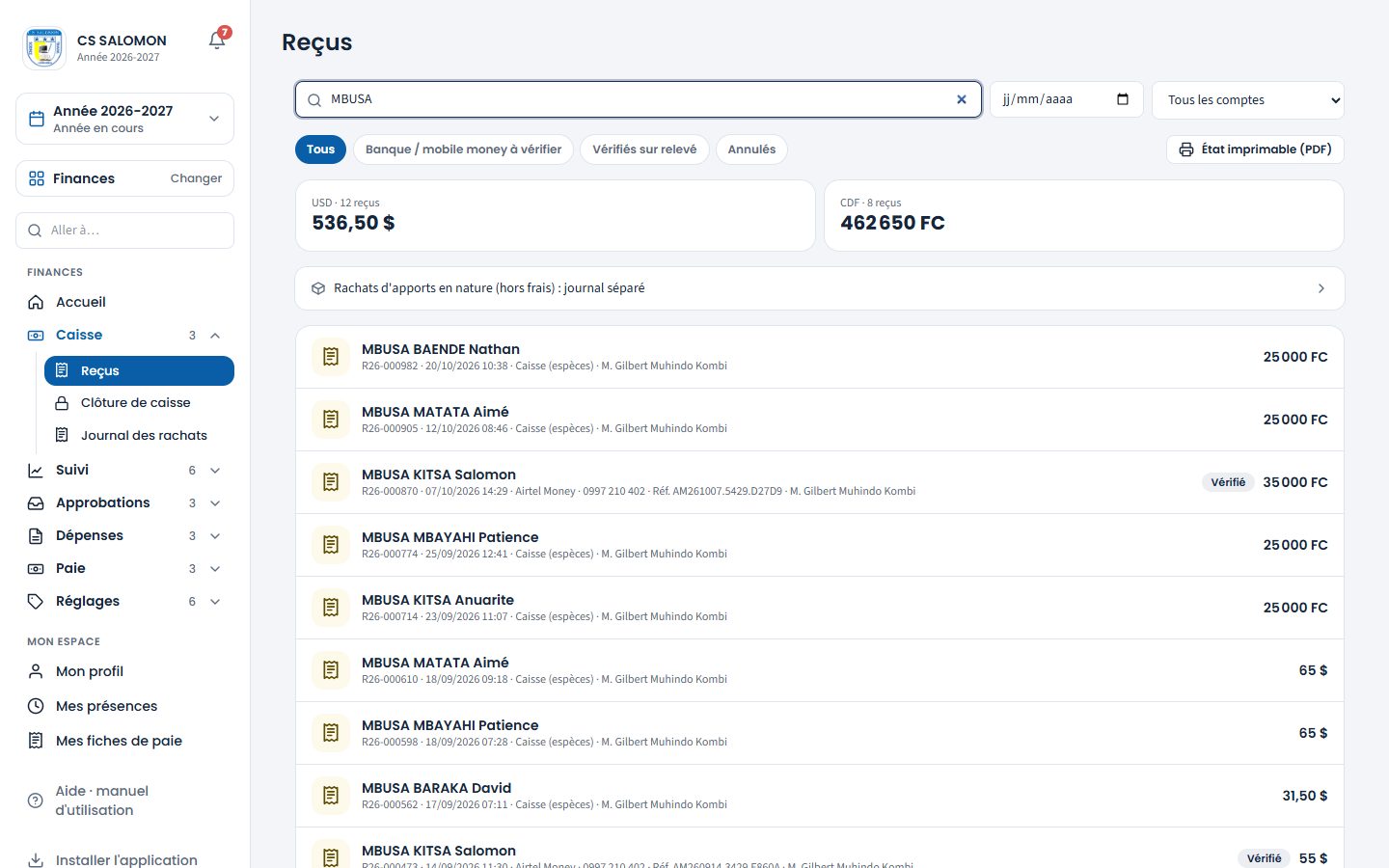Open the MBUSA MBAYAHI Patience 25 000 FC receipt
1389x868 pixels.
tap(819, 545)
